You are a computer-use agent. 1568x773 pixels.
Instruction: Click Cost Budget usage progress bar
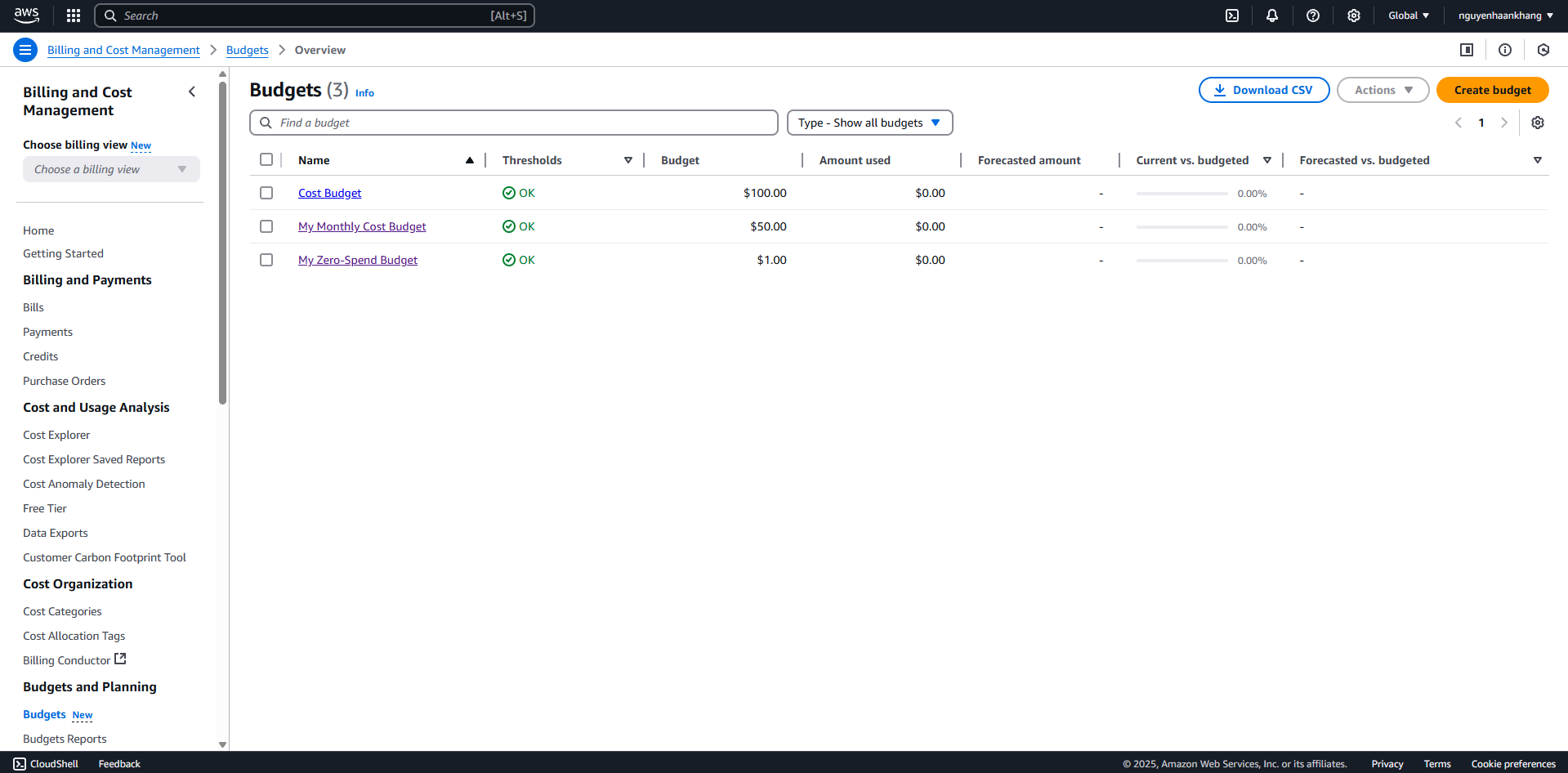pos(1182,194)
